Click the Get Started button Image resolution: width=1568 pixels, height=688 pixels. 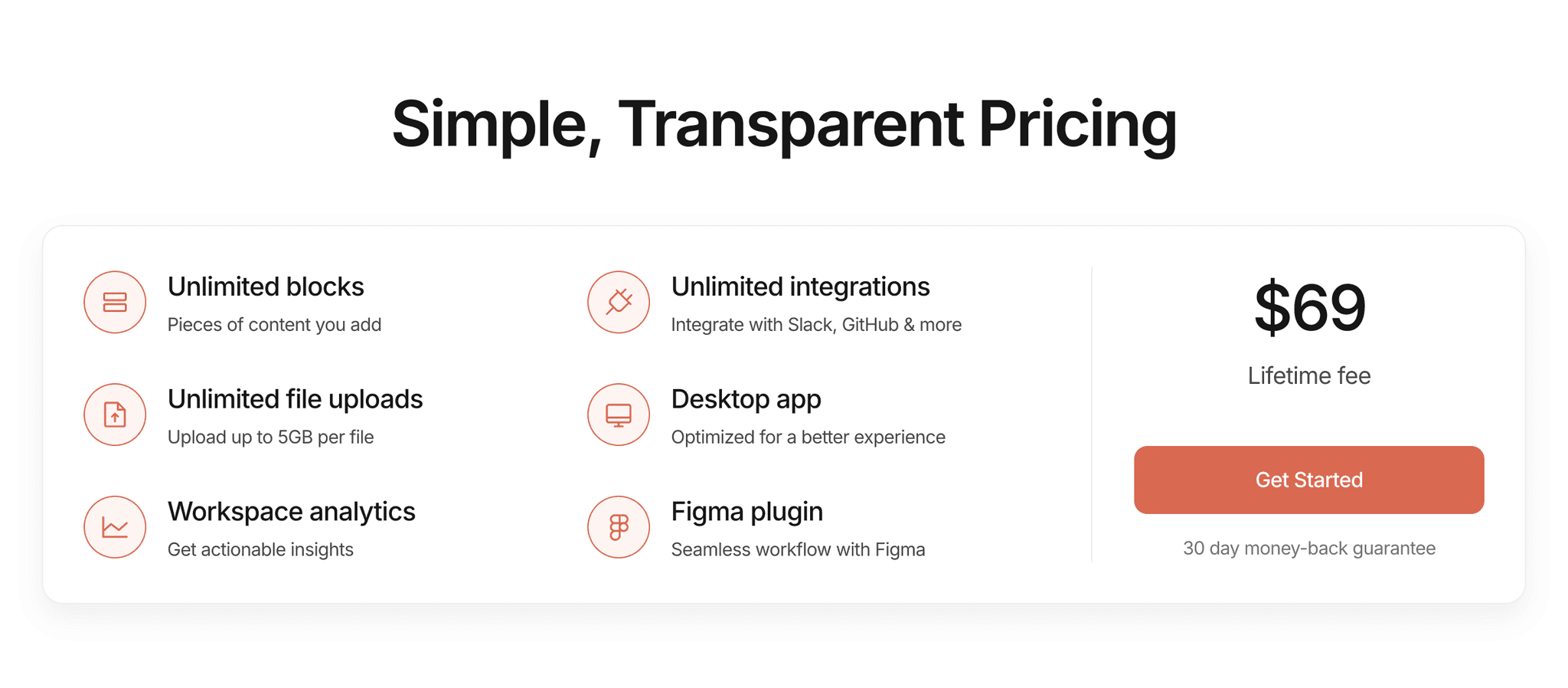tap(1309, 480)
